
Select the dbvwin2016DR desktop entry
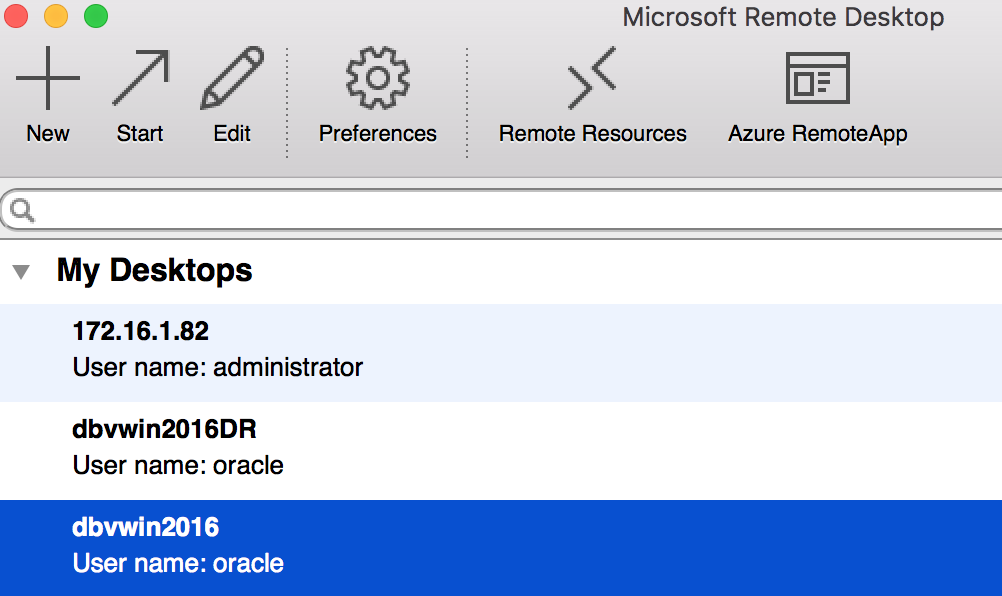501,450
